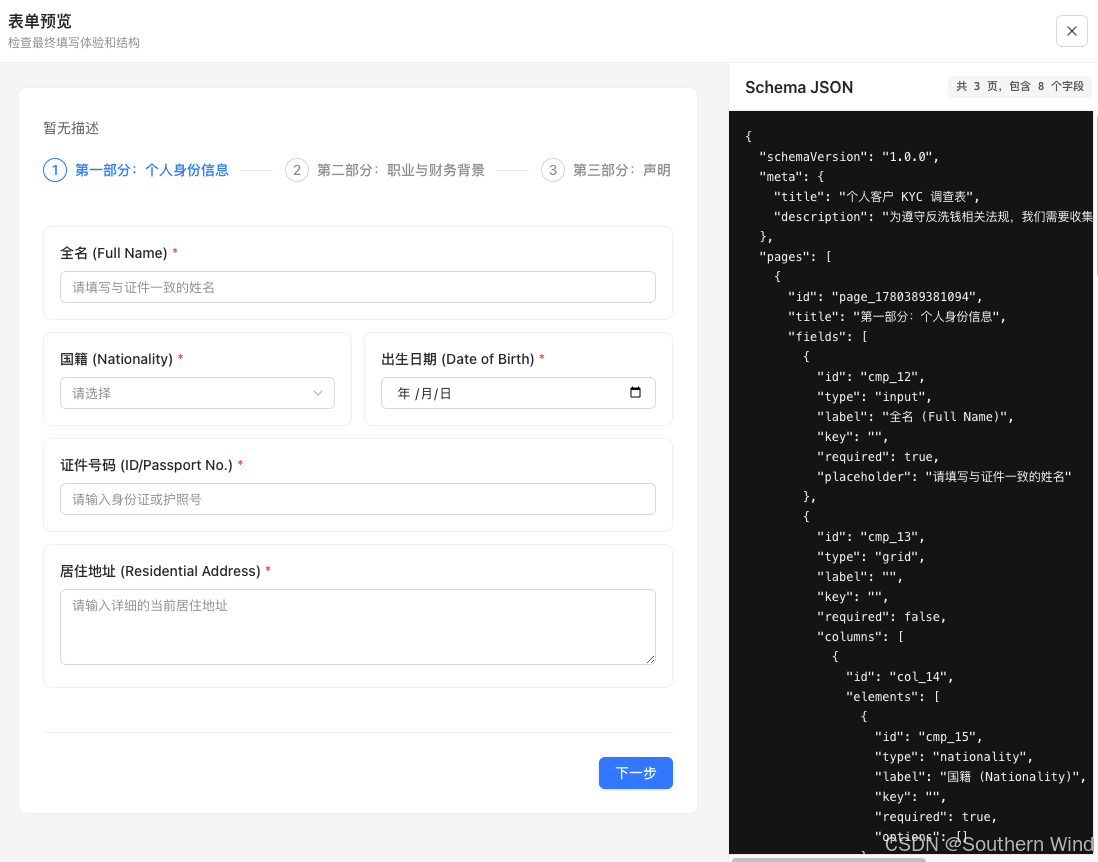Click the "placeholder": "请填写与证件一致的姓名" line
Image resolution: width=1098 pixels, height=862 pixels.
[x=944, y=477]
